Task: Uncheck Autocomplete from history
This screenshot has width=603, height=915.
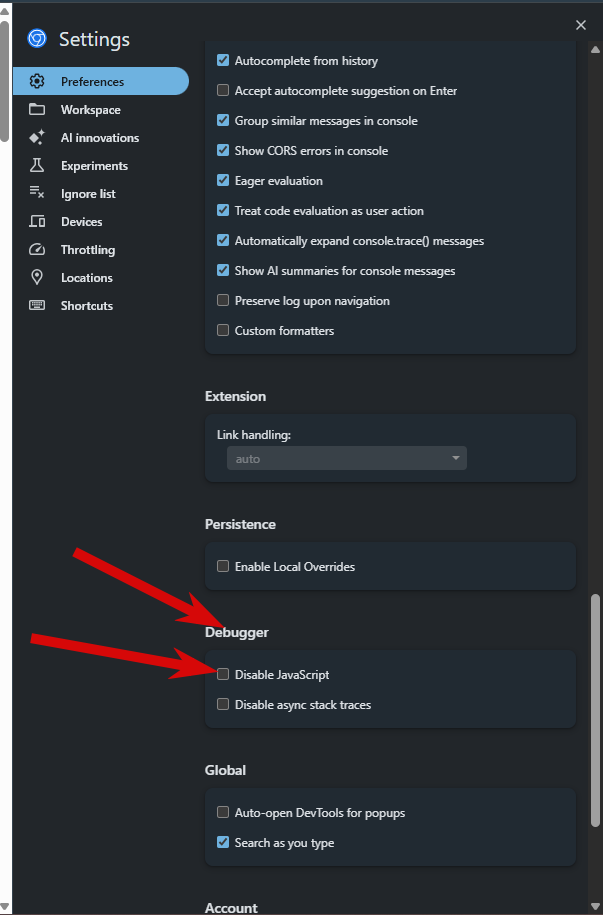Action: point(223,61)
